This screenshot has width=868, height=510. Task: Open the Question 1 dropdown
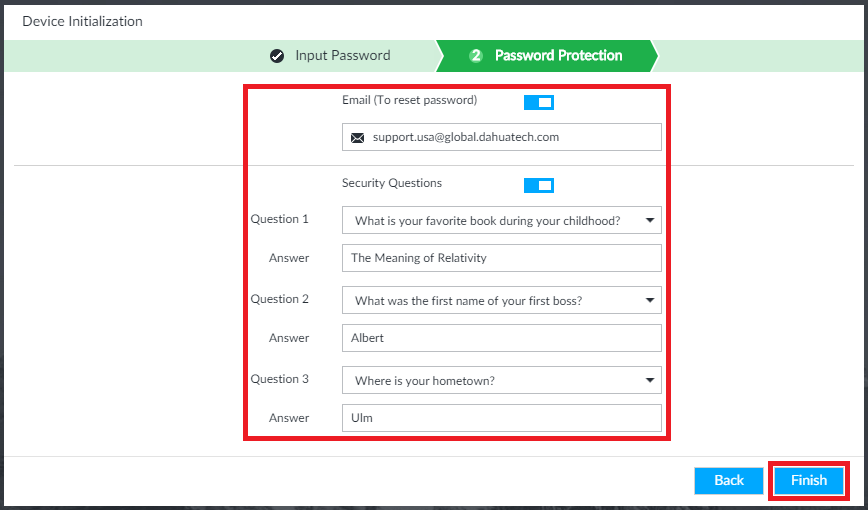pos(501,220)
